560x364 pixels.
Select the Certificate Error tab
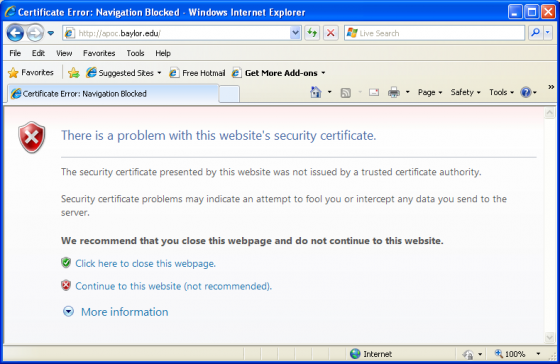(112, 94)
